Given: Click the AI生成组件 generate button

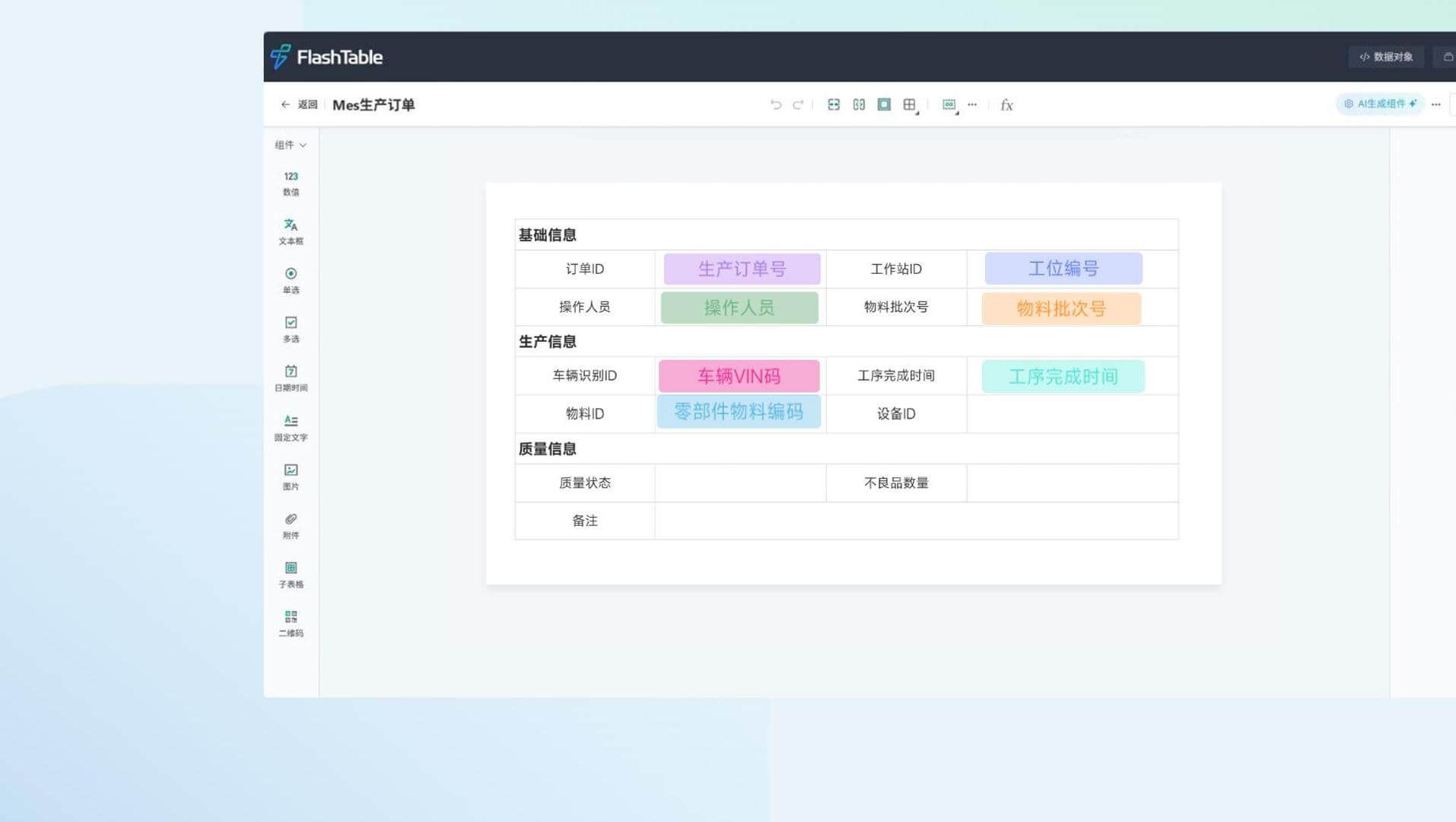Looking at the screenshot, I should [x=1379, y=104].
